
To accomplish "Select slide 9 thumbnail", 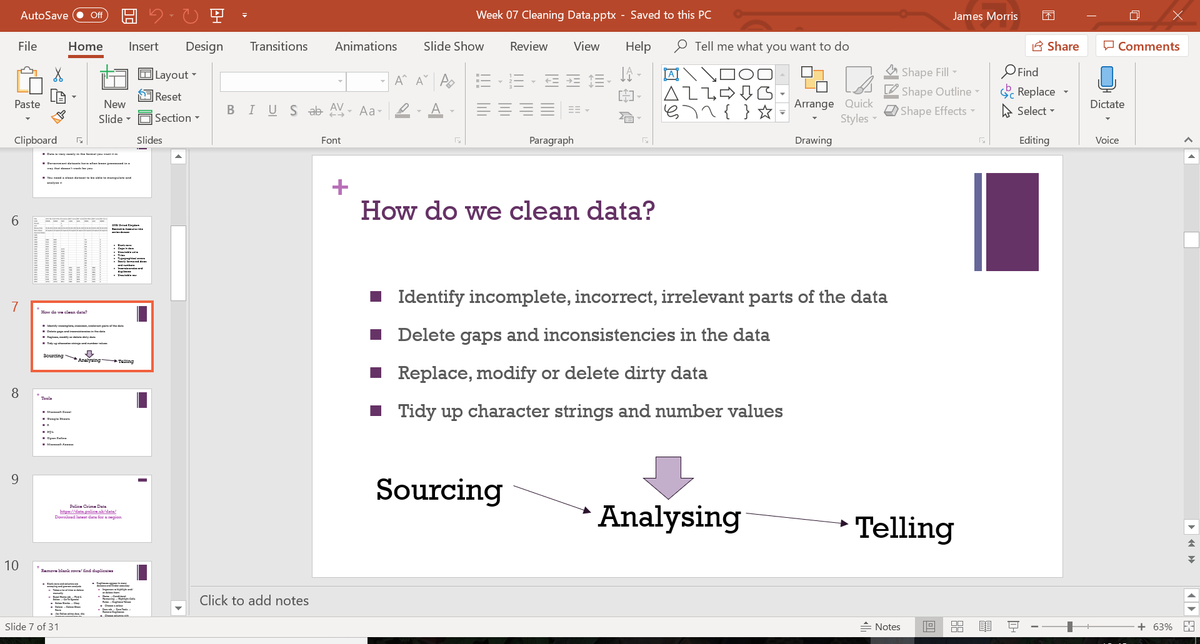I will [91, 508].
